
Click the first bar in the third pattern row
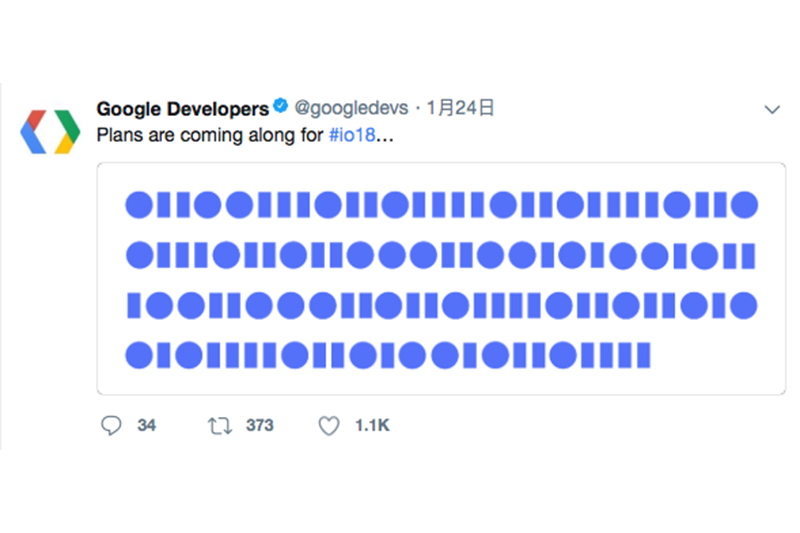(x=132, y=305)
